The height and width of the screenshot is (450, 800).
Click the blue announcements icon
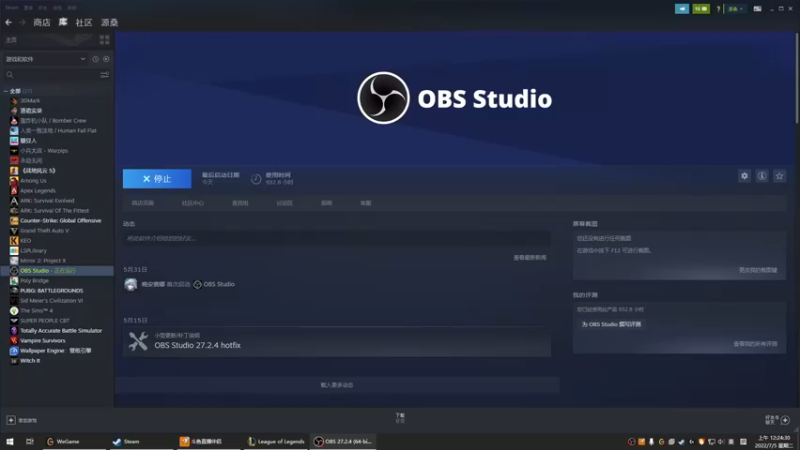682,9
